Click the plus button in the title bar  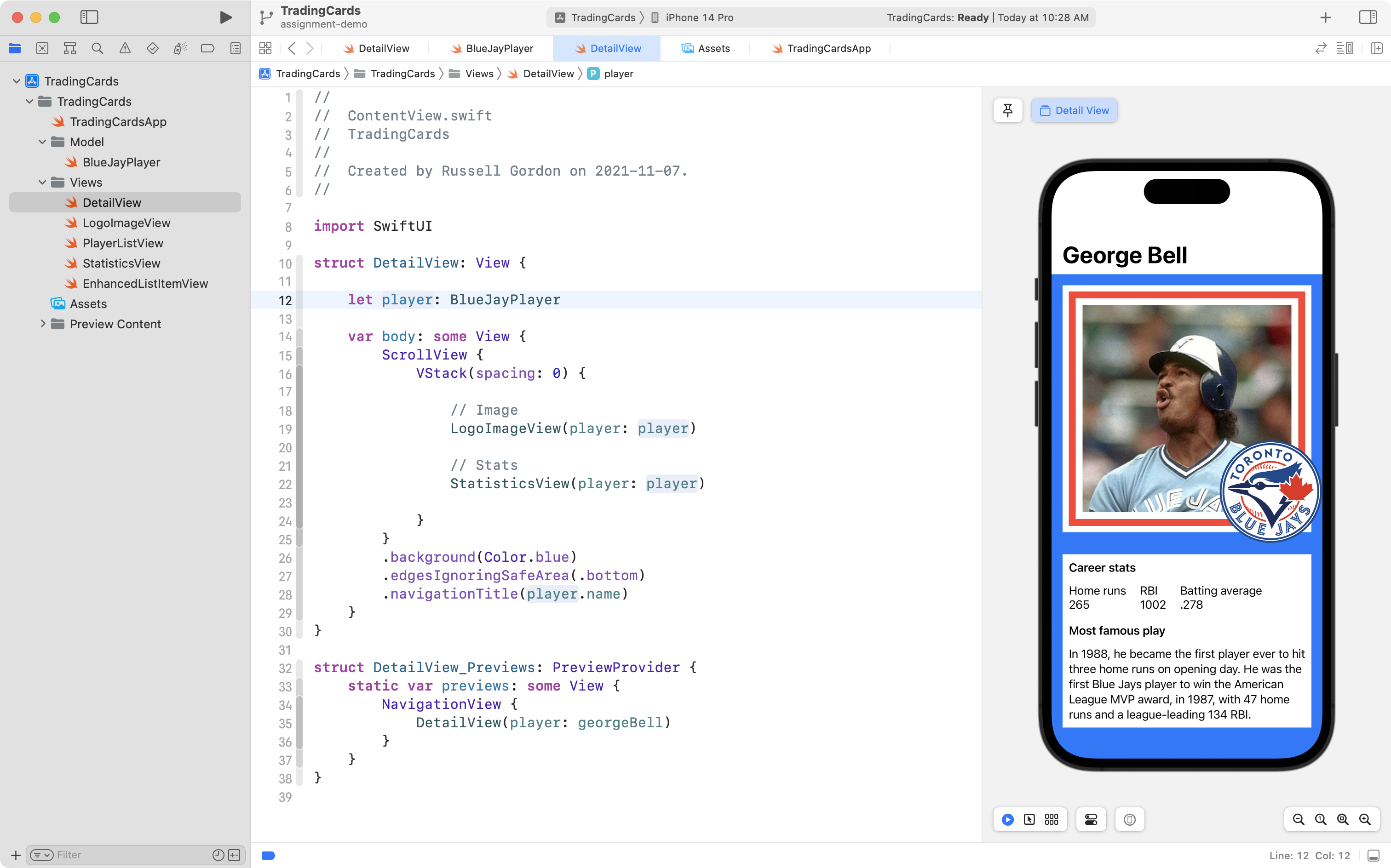[1326, 17]
